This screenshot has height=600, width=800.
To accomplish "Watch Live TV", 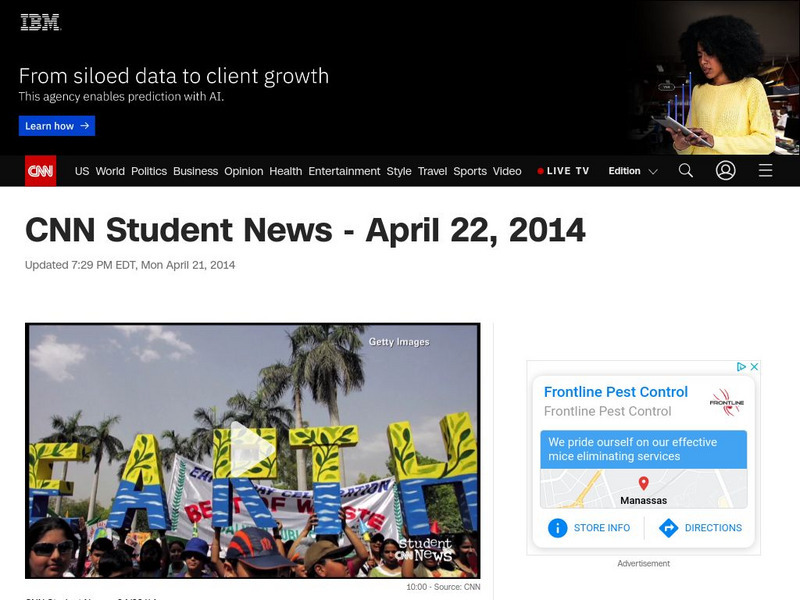I will pyautogui.click(x=563, y=171).
